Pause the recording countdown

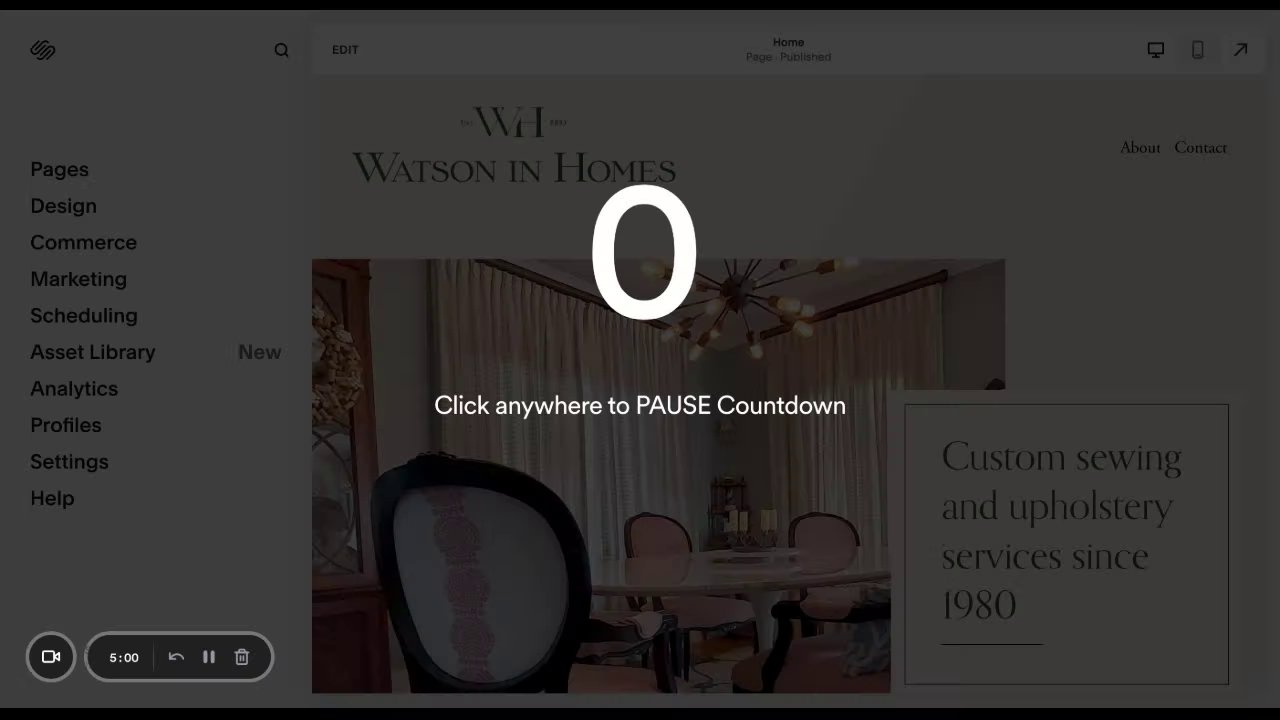click(x=209, y=657)
